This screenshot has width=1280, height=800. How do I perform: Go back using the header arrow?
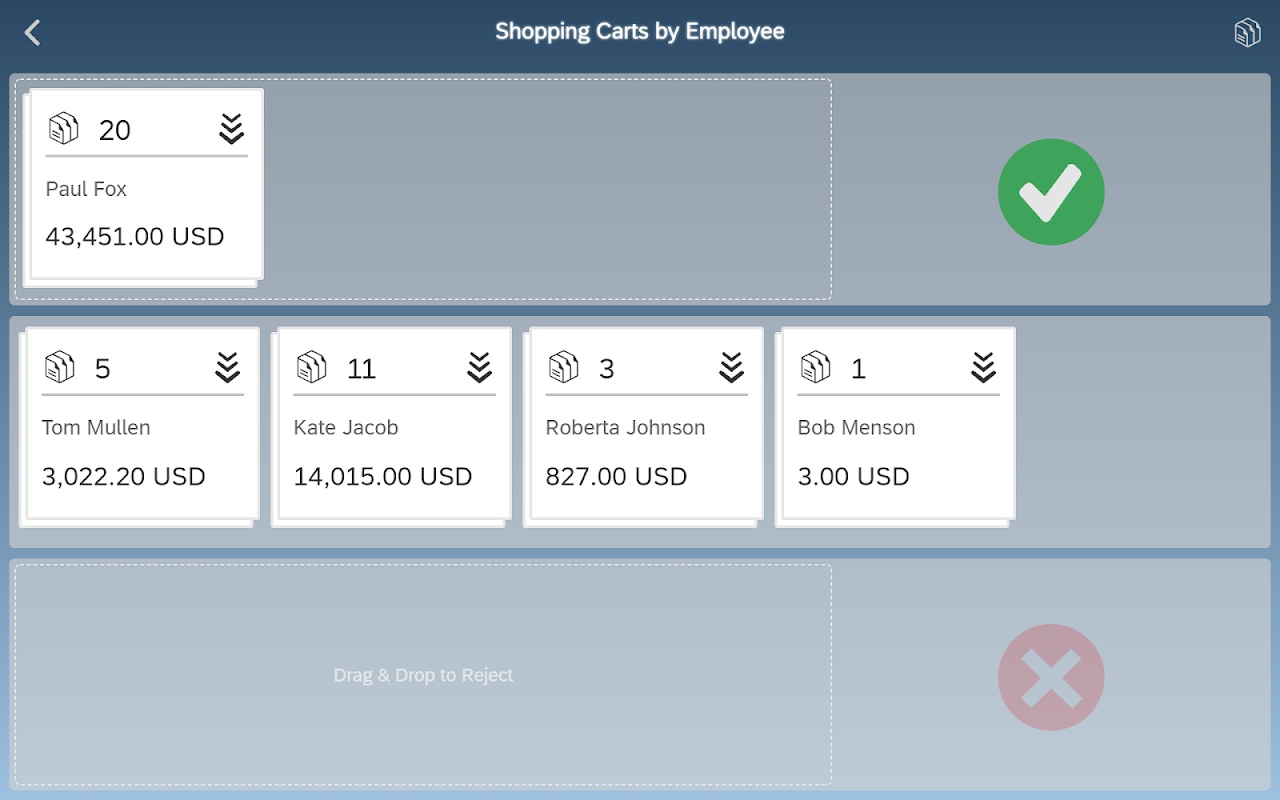(33, 33)
